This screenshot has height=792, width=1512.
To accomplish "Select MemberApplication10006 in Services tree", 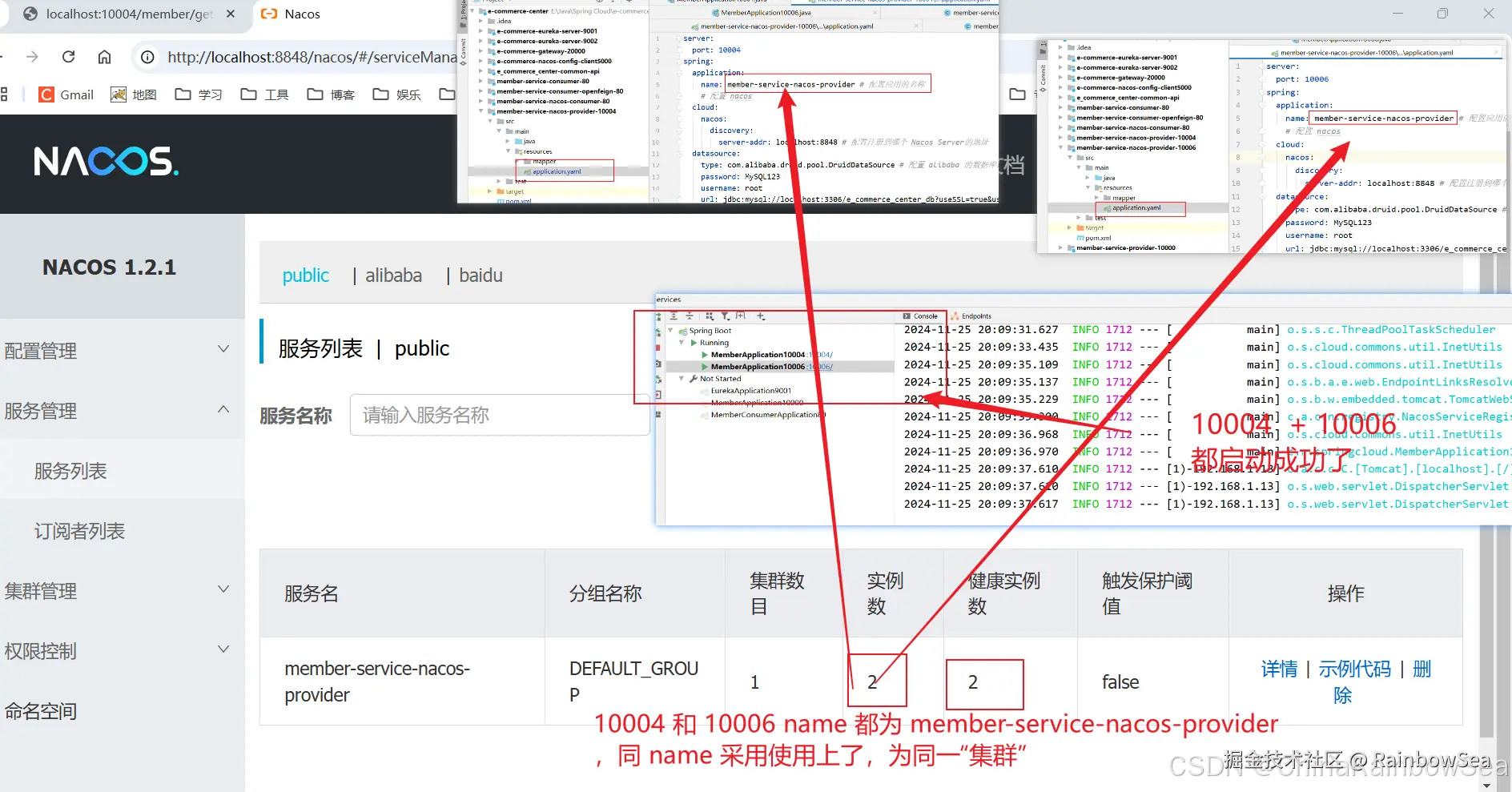I will pos(758,367).
